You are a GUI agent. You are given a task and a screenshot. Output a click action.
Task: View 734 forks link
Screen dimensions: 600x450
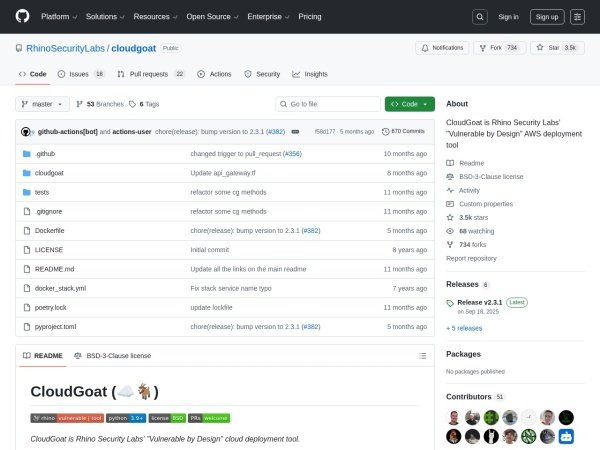466,245
